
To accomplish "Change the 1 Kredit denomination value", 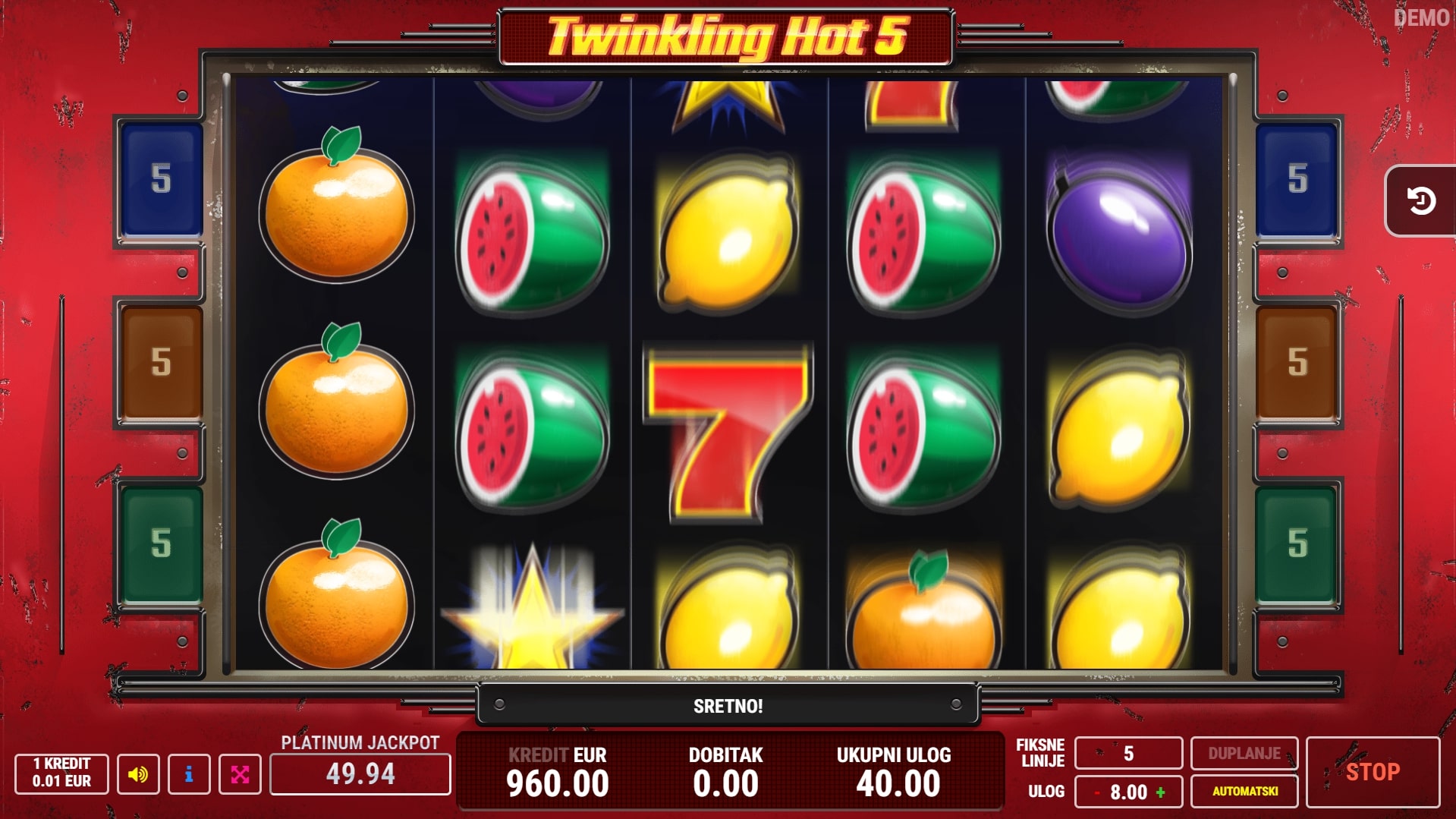I will 61,773.
